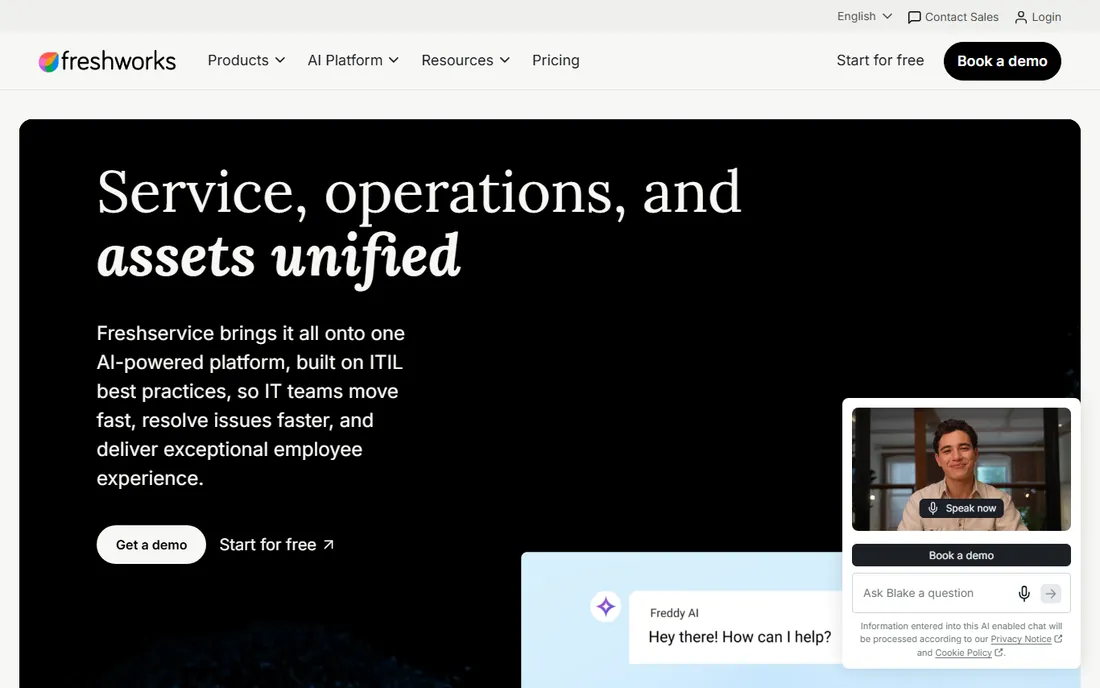Click the header Book a demo button
The width and height of the screenshot is (1100, 688).
[x=1002, y=61]
